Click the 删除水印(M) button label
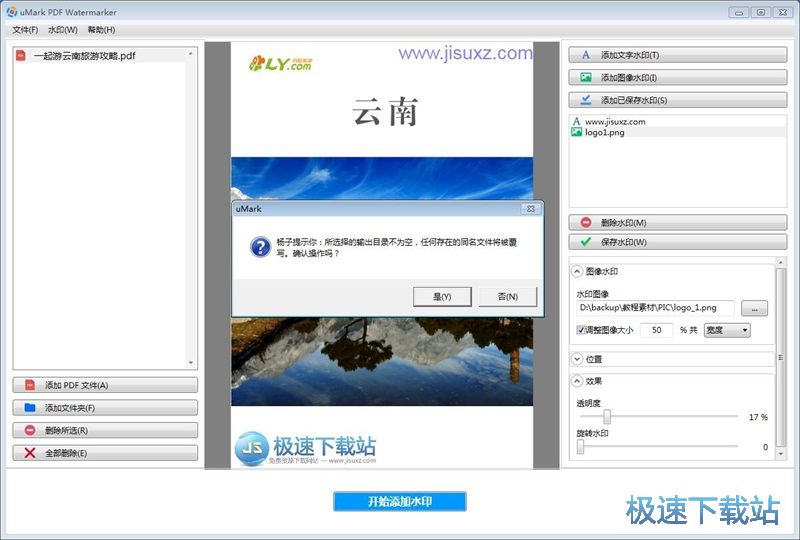 coord(623,223)
